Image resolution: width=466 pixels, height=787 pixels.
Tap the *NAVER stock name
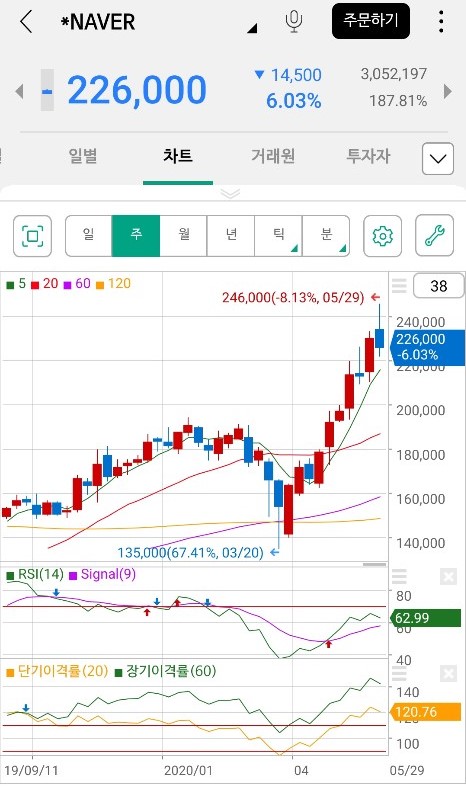(x=98, y=22)
